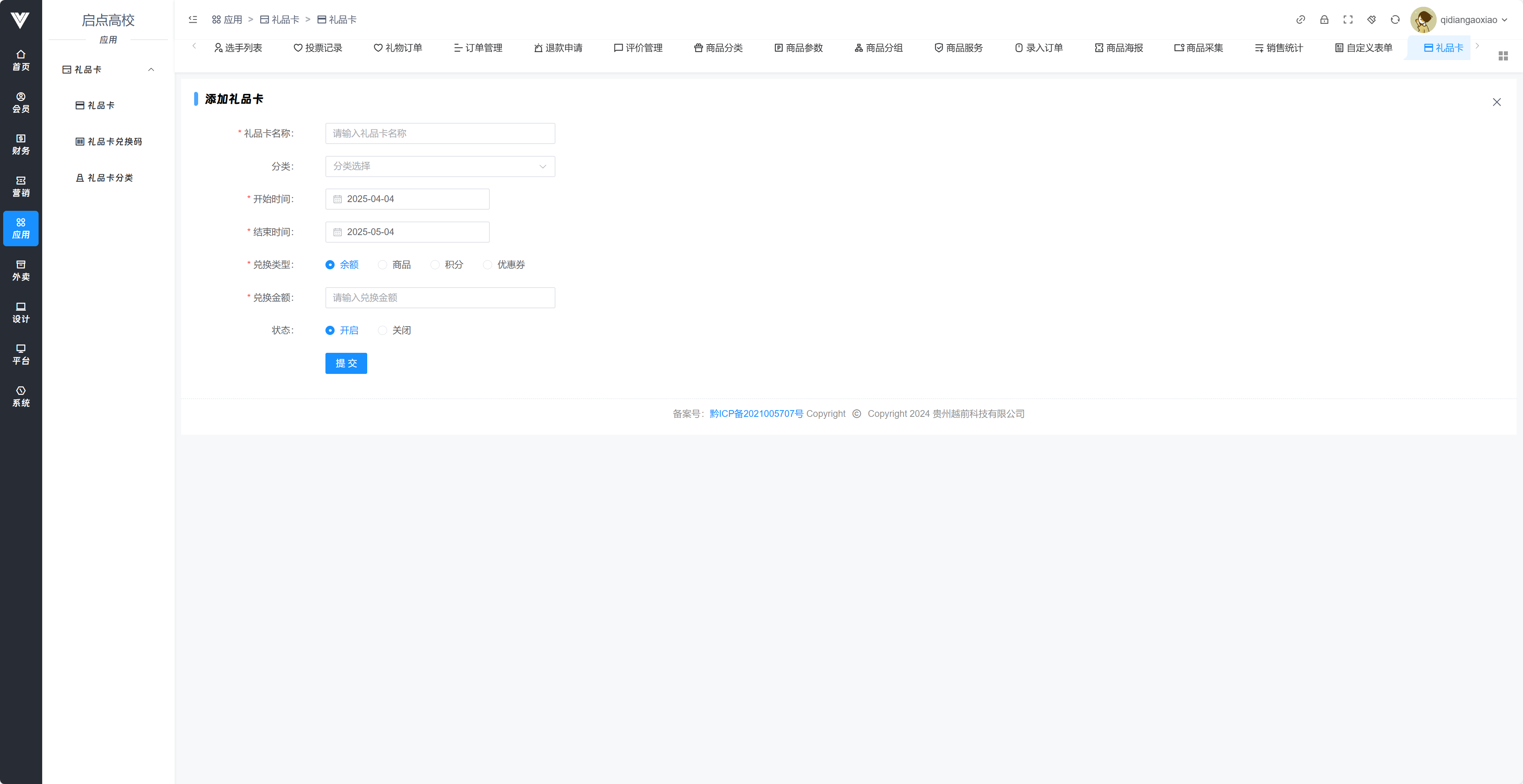
Task: Click the lock screen icon in header
Action: (1324, 19)
